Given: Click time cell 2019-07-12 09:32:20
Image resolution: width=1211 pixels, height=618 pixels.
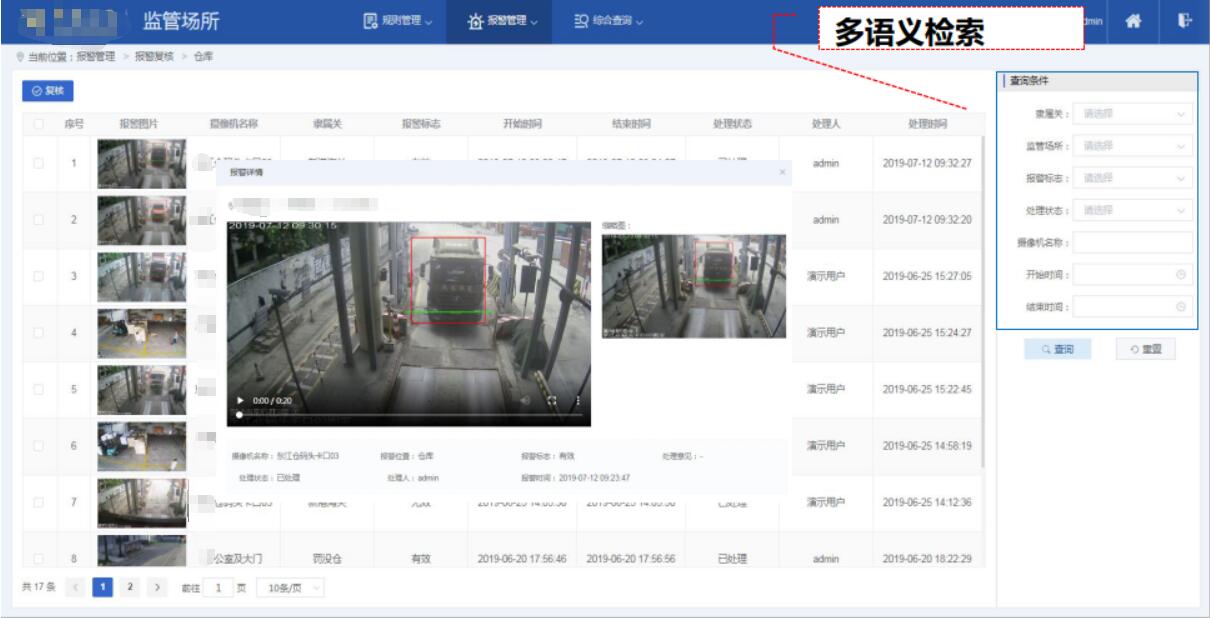Looking at the screenshot, I should 927,220.
